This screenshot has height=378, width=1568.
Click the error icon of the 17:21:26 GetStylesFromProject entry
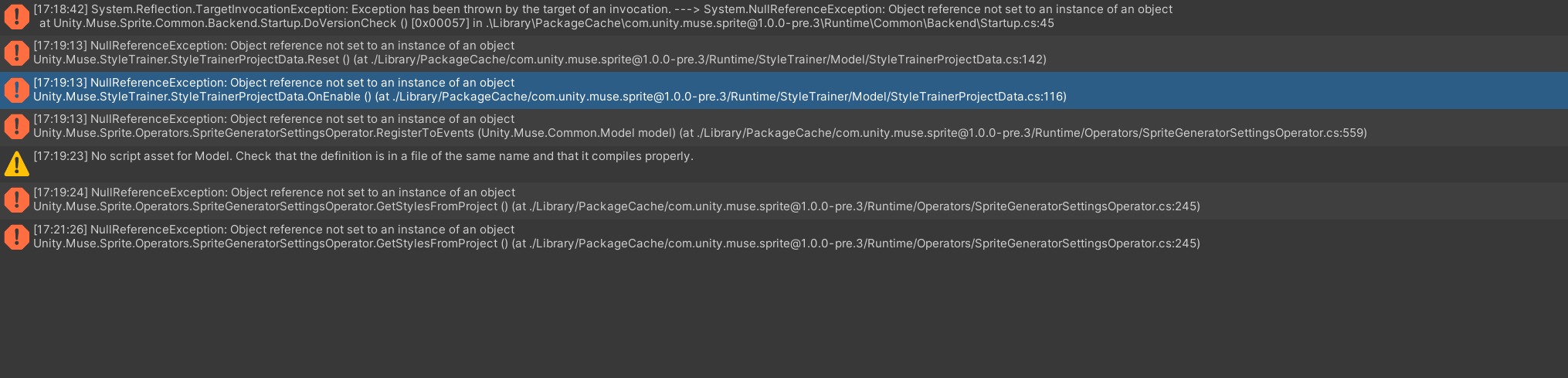click(16, 237)
